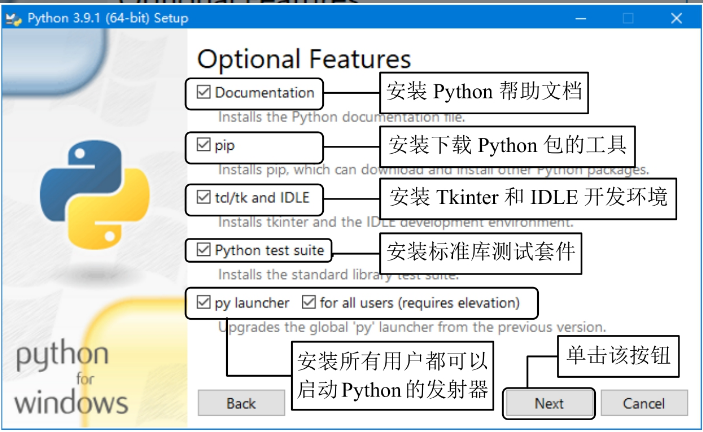Click text 'Installs the Python documentation file.'
This screenshot has height=432, width=703.
coord(342,117)
